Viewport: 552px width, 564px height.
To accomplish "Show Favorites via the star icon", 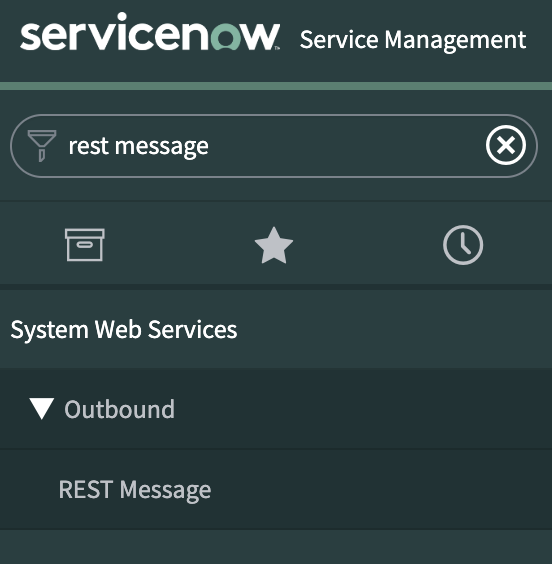I will 274,245.
